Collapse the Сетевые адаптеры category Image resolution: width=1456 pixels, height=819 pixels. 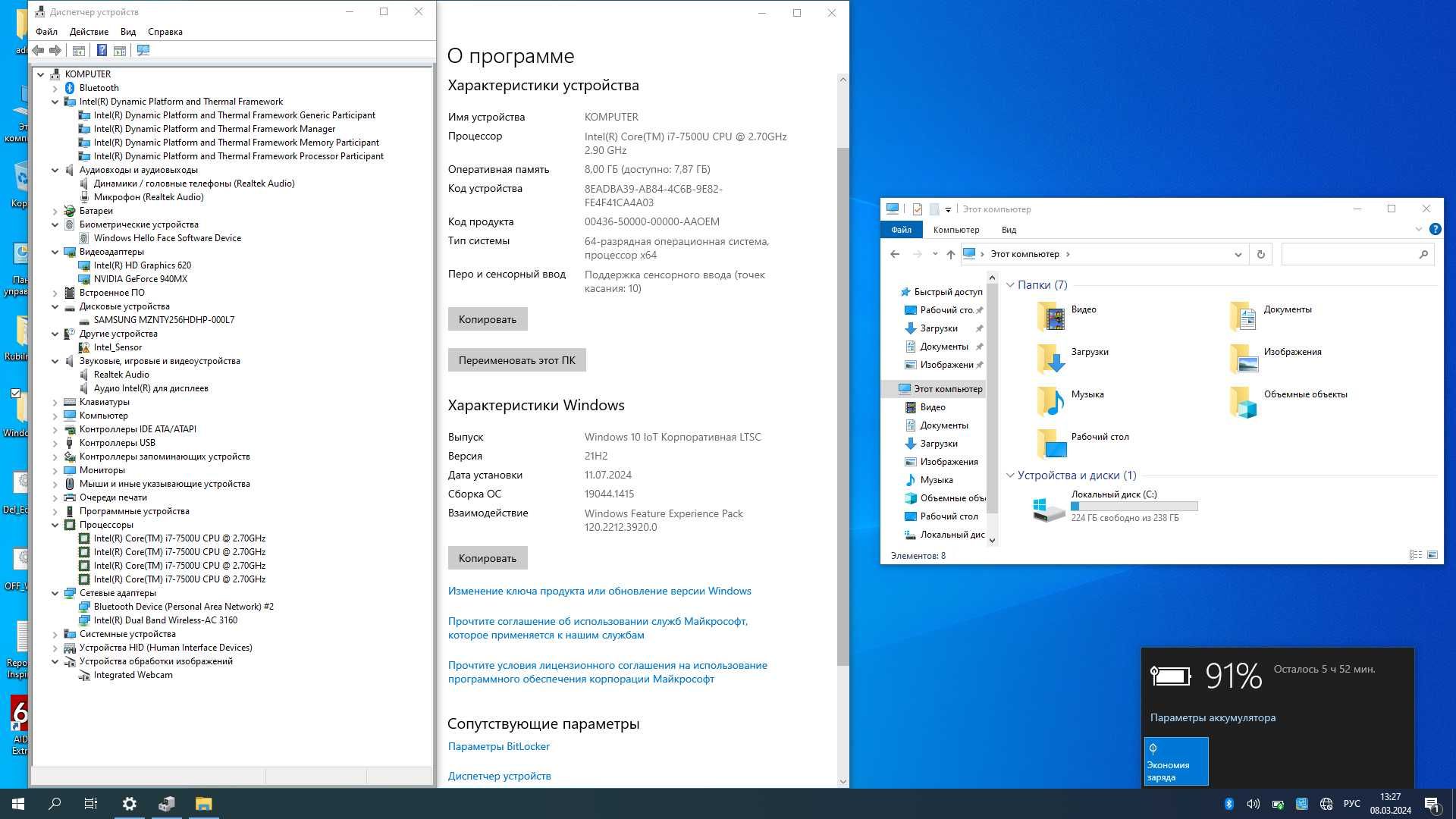pyautogui.click(x=55, y=593)
